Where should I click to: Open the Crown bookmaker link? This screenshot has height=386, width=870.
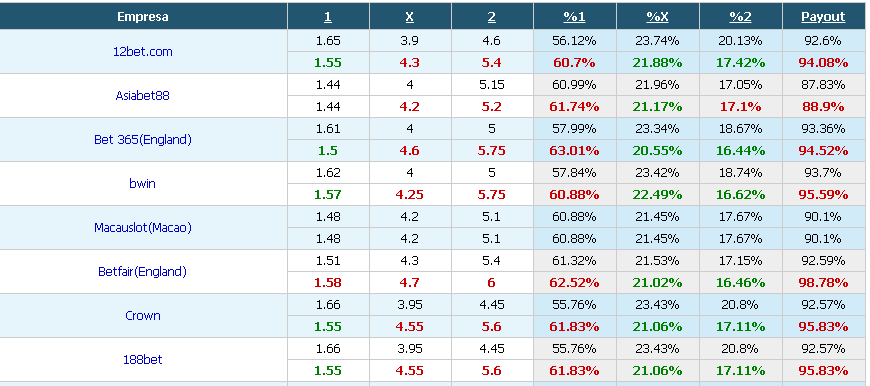(x=143, y=316)
